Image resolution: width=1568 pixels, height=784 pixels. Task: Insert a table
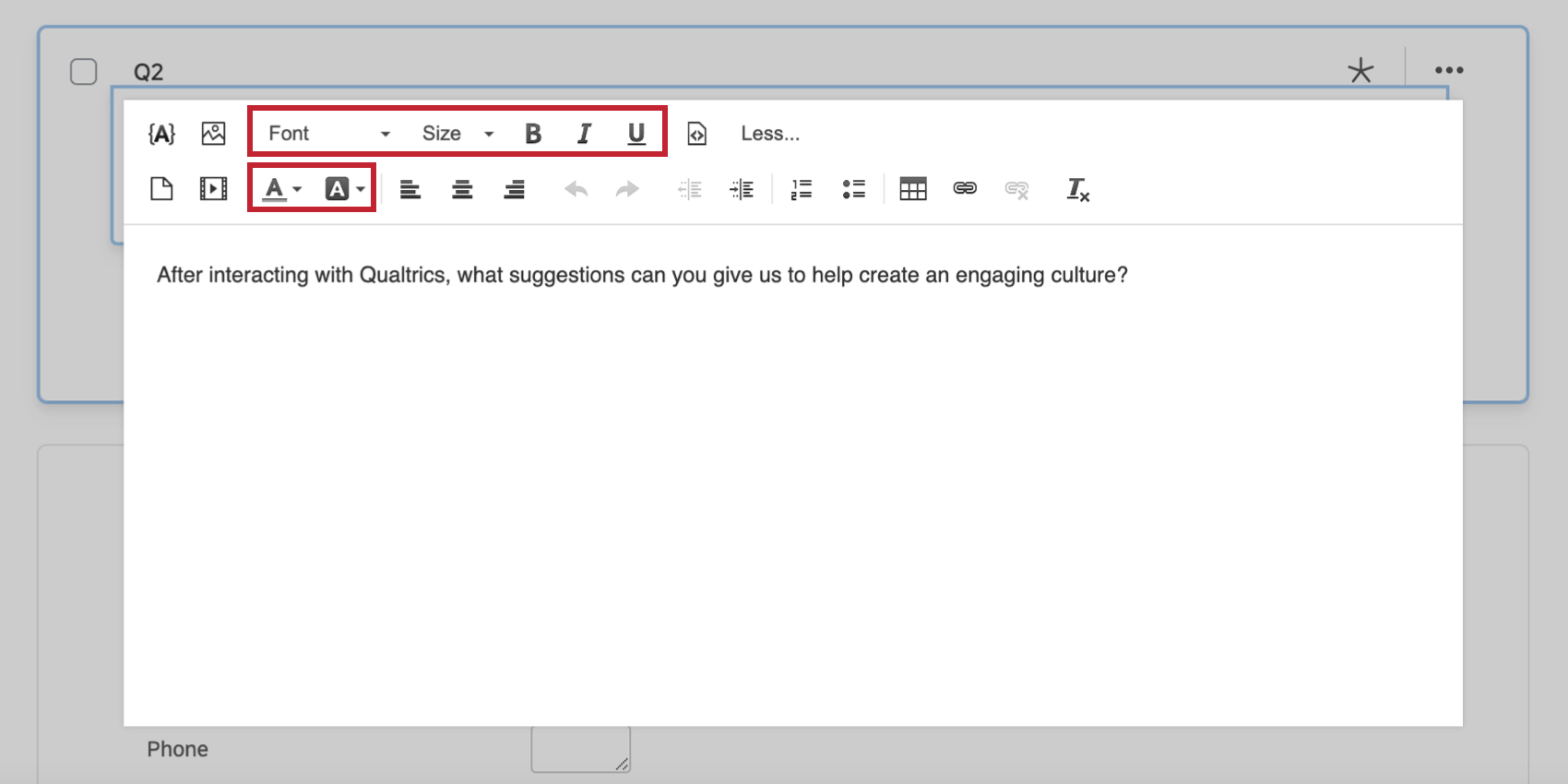tap(913, 189)
